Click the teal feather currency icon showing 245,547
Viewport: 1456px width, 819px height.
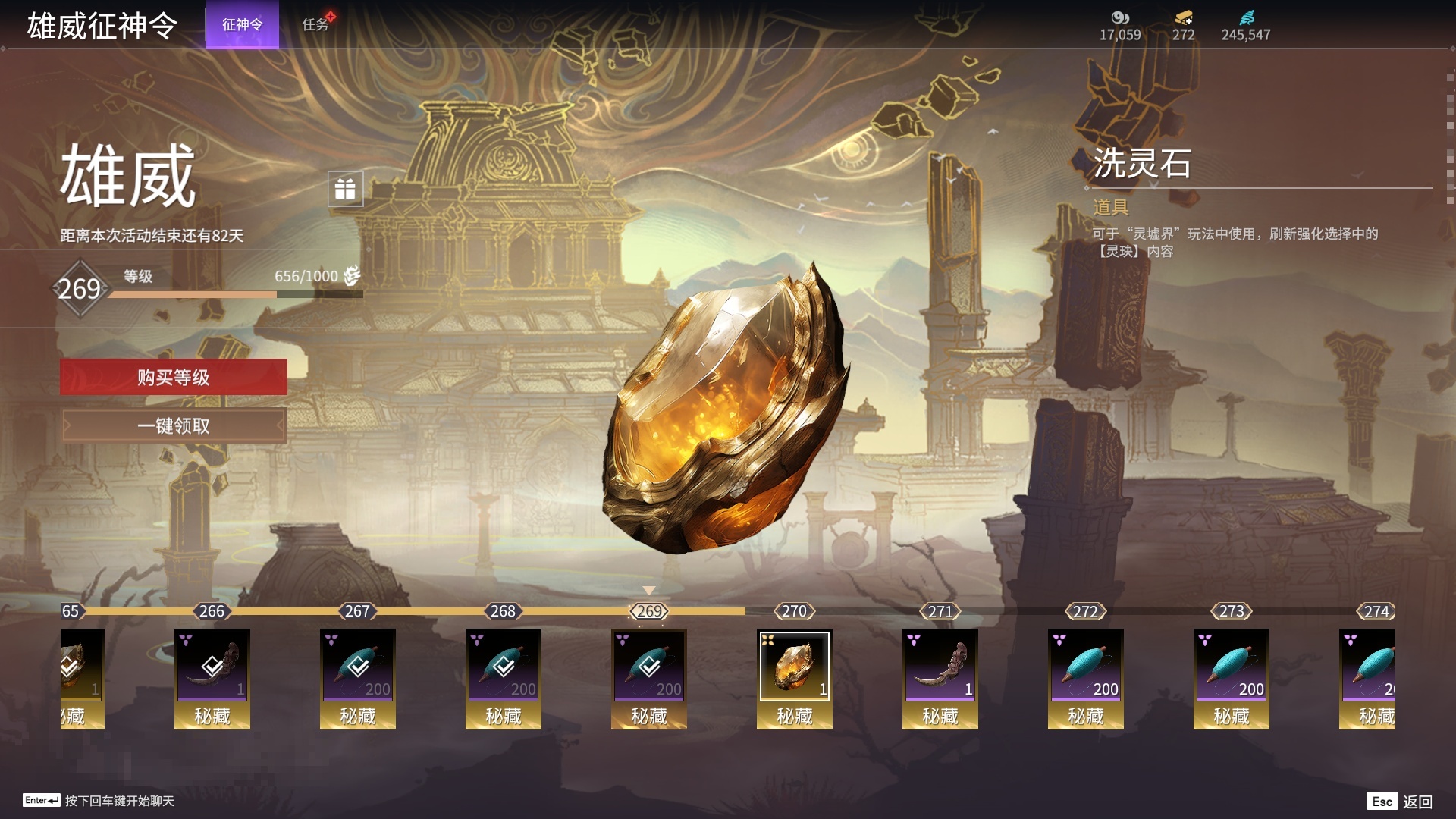pyautogui.click(x=1246, y=17)
